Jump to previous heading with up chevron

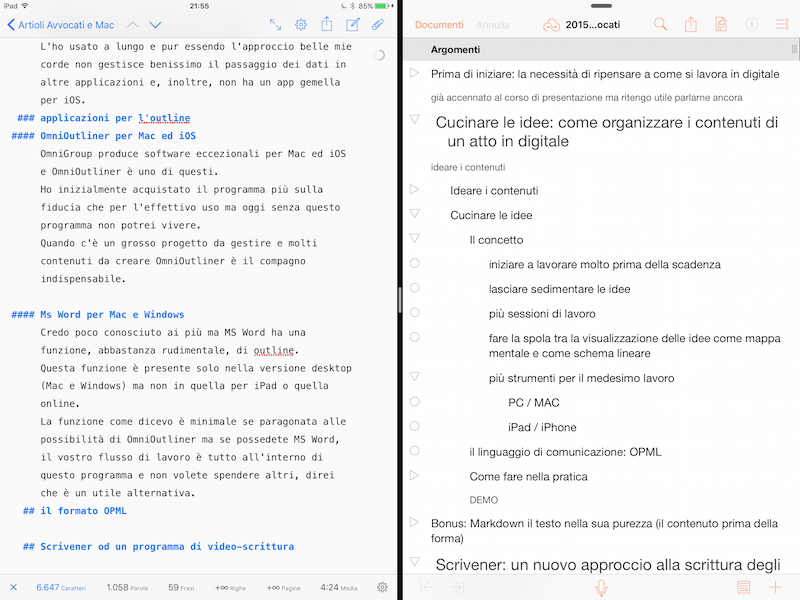(133, 24)
